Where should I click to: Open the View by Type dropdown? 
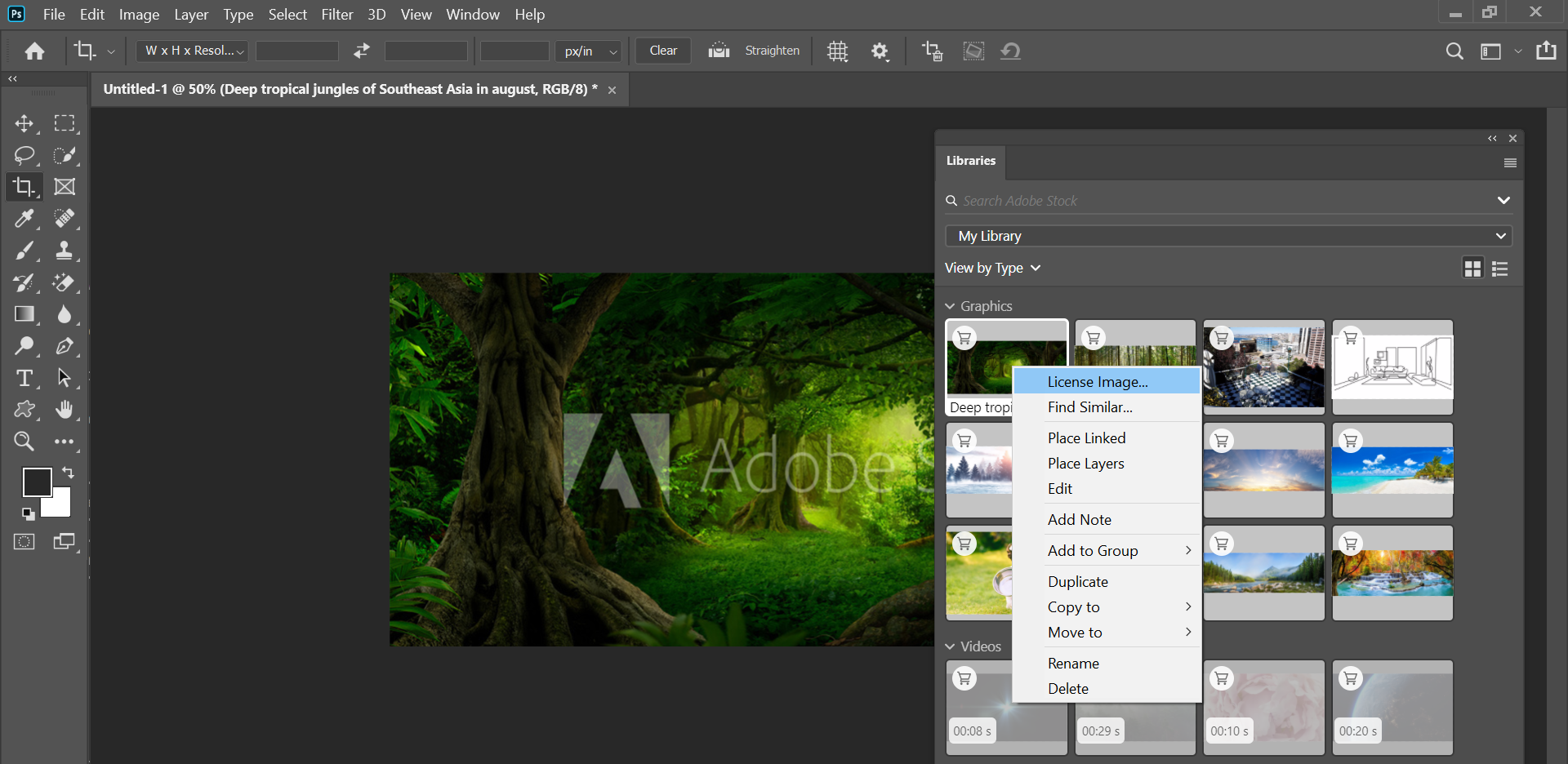[993, 268]
